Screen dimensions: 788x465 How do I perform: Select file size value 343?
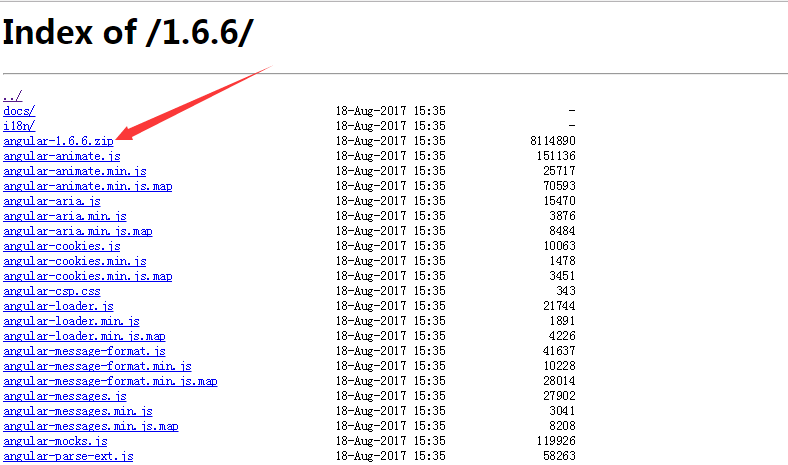click(x=566, y=291)
